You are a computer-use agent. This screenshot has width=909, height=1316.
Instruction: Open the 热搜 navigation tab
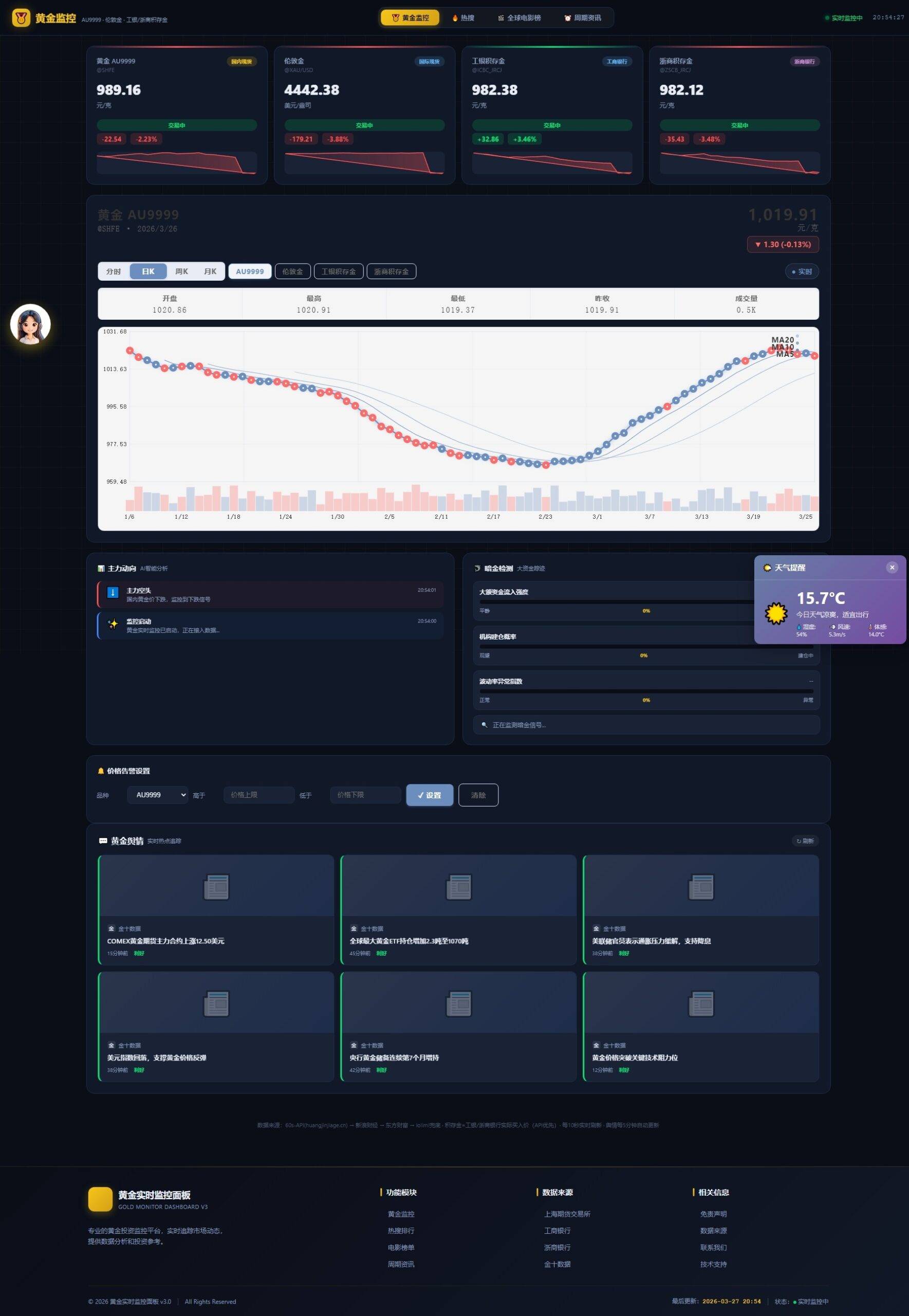463,18
